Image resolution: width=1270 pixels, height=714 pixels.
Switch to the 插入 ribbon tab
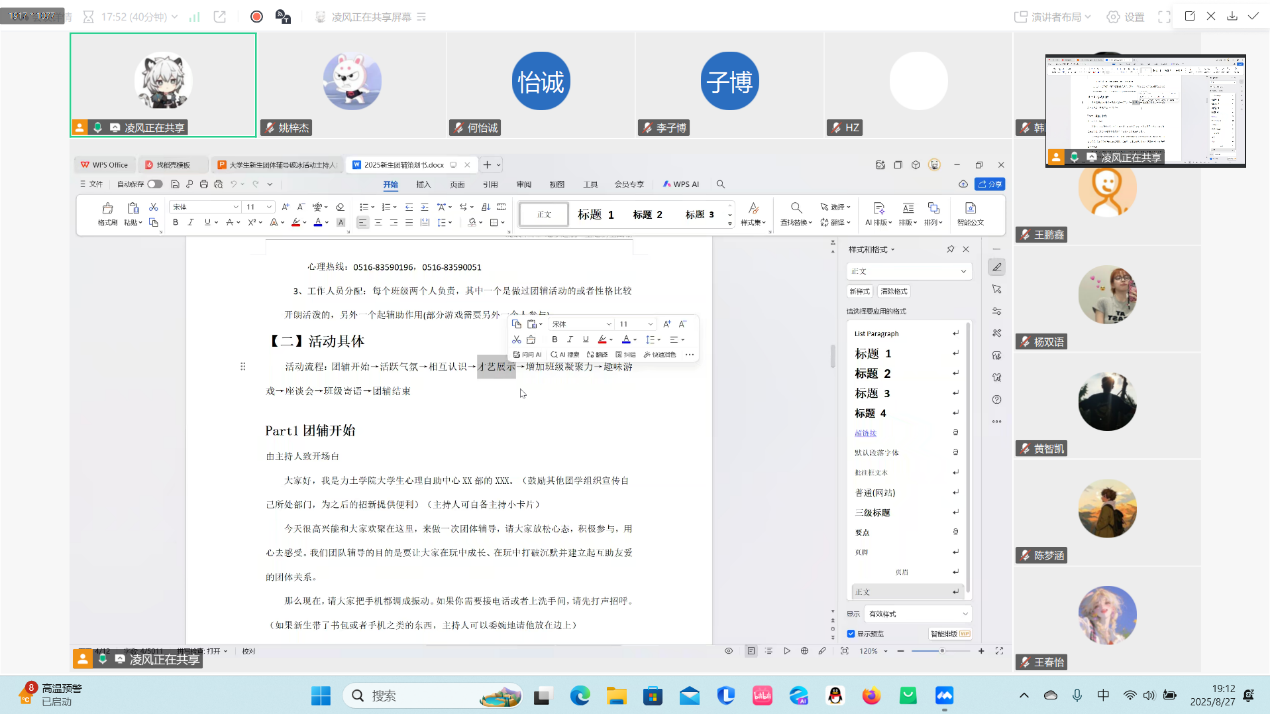coord(423,184)
